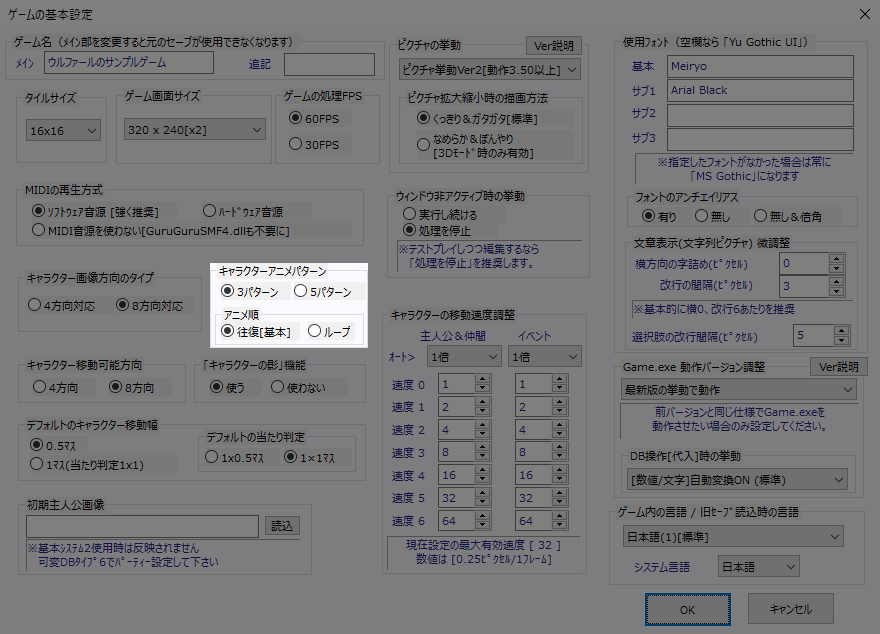This screenshot has height=634, width=880.
Task: Increase 選択肢の改行間隔 spinner value
Action: click(841, 331)
